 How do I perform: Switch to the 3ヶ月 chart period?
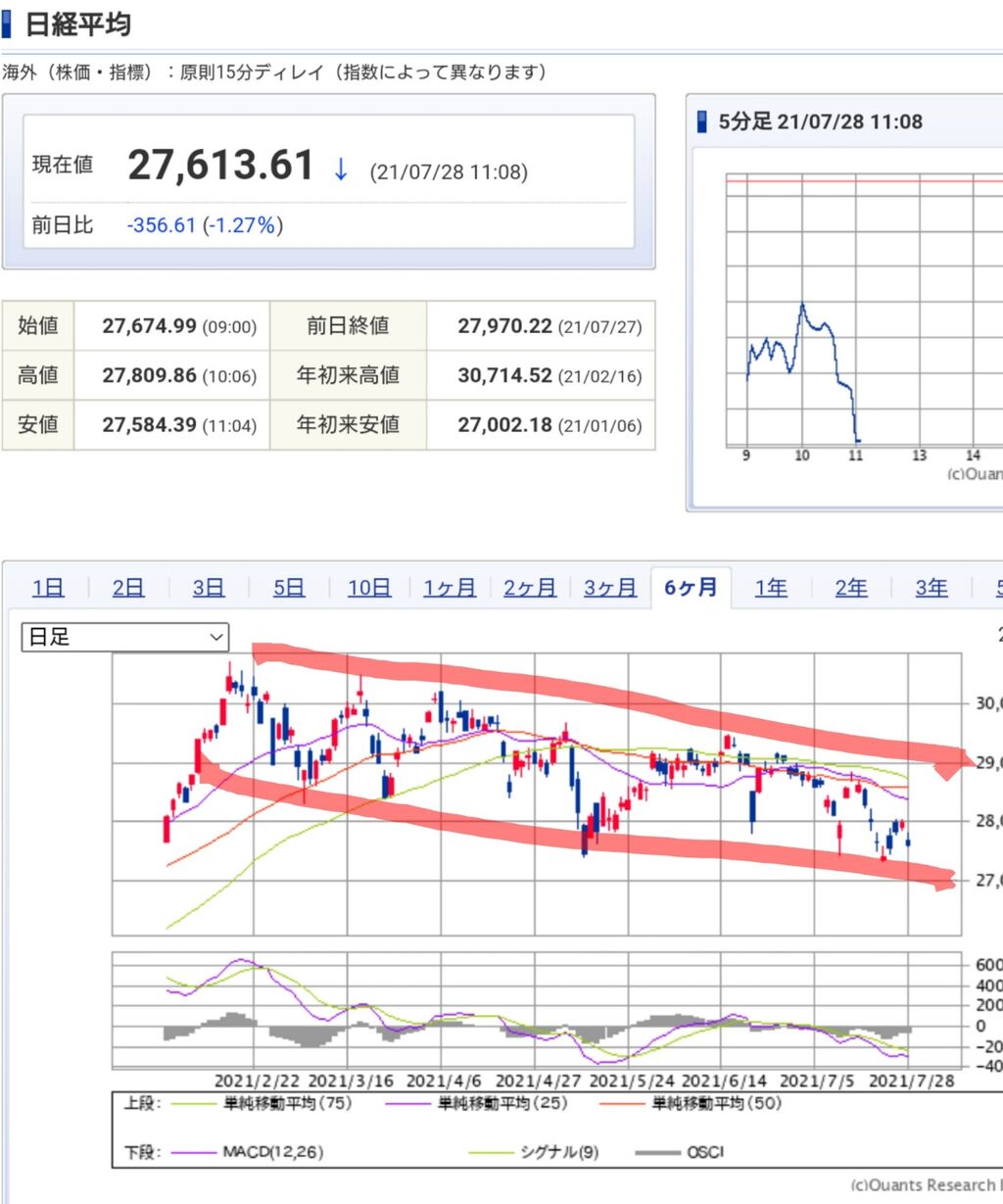point(610,588)
